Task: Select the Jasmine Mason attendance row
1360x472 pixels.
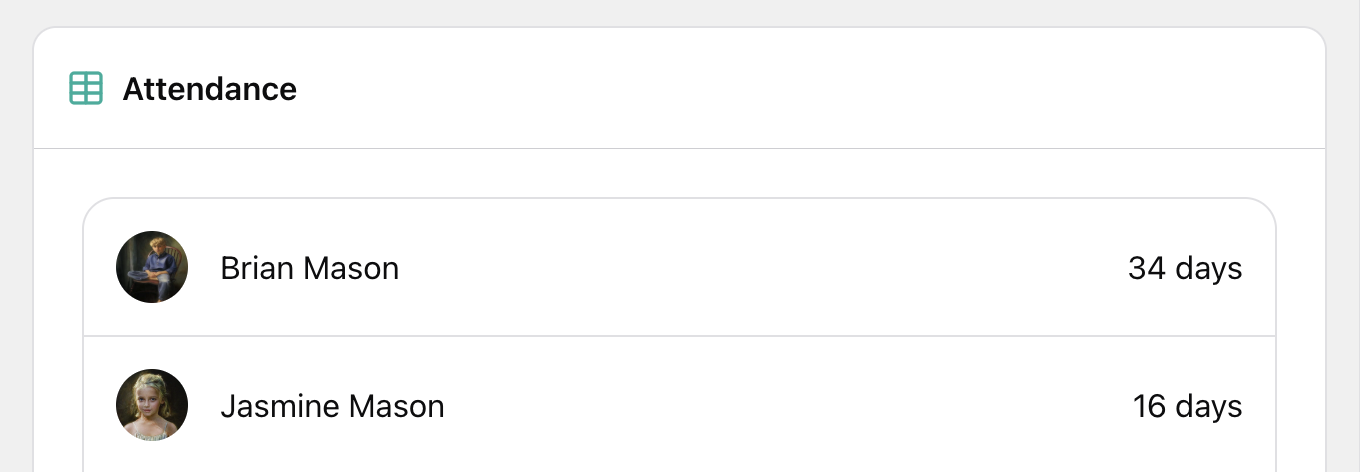Action: 680,406
